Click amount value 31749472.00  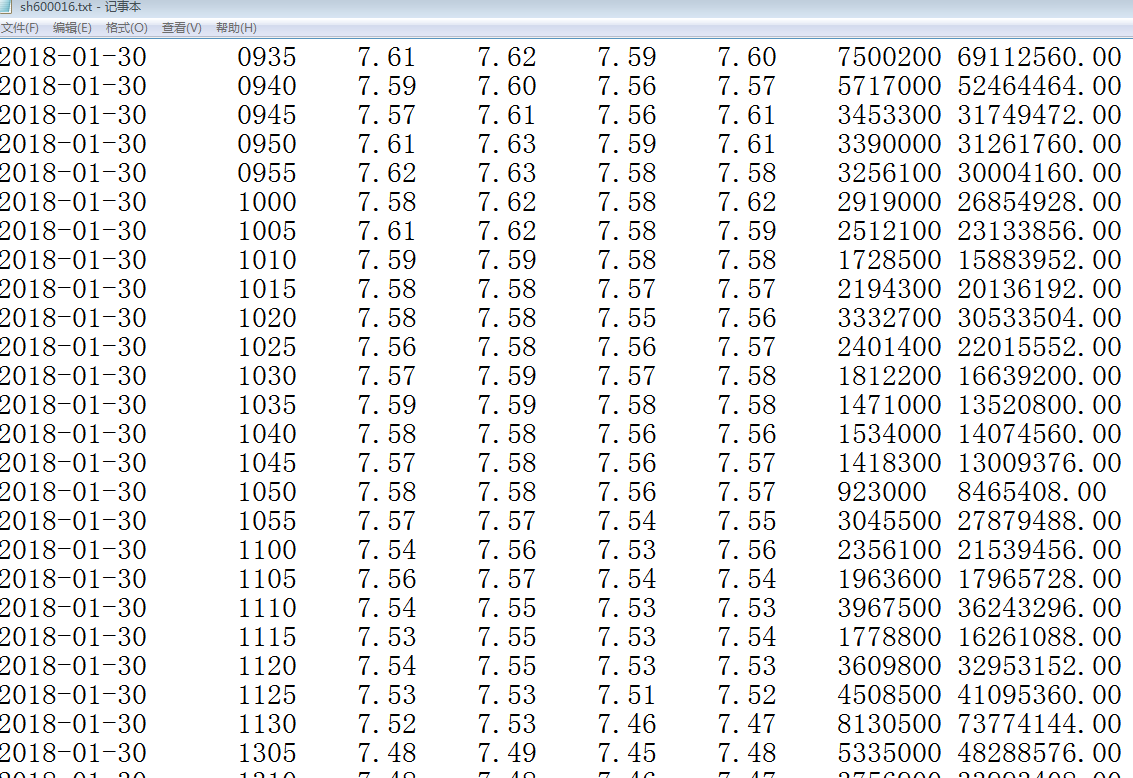coord(1040,115)
